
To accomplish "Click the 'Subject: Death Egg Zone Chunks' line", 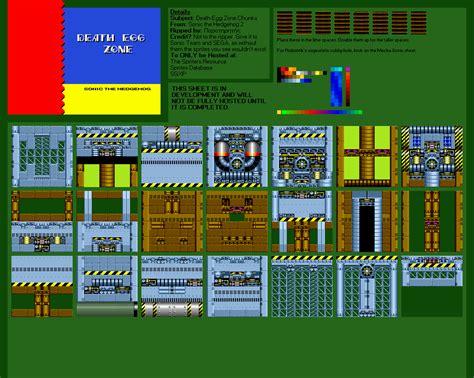I will click(214, 18).
